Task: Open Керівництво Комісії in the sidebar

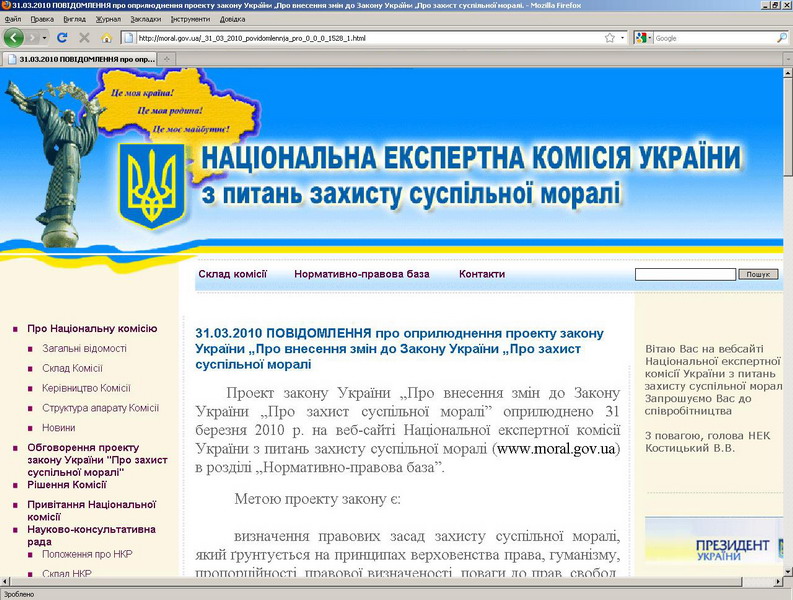Action: [x=86, y=388]
